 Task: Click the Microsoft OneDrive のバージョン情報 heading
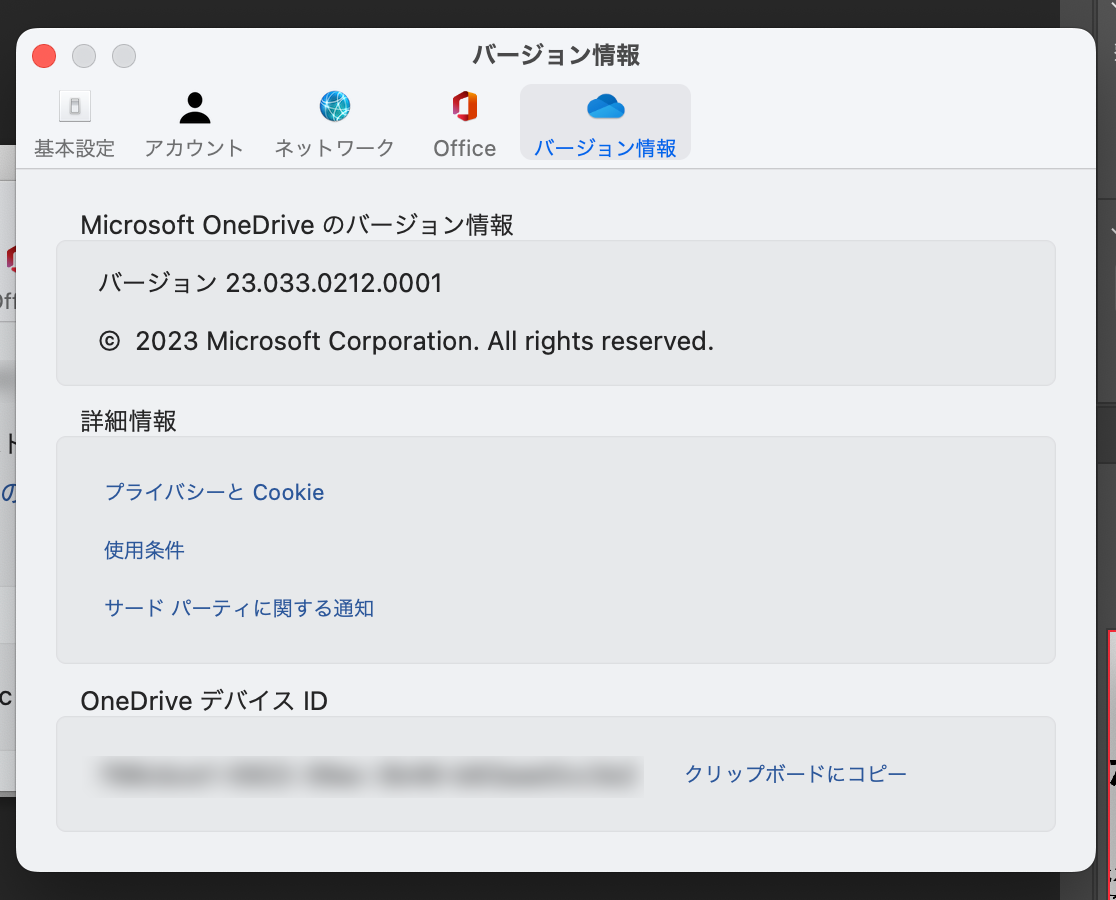coord(297,225)
